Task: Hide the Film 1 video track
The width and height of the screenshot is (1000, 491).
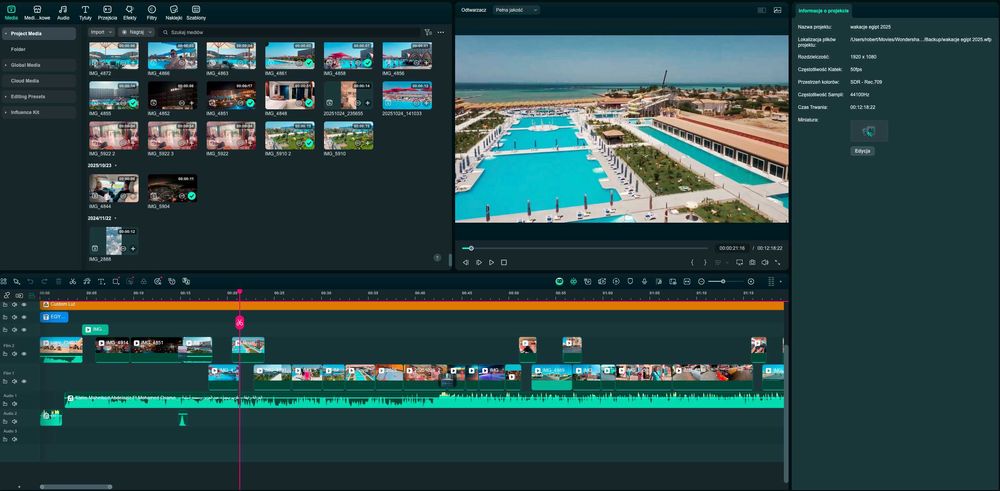Action: [x=24, y=381]
